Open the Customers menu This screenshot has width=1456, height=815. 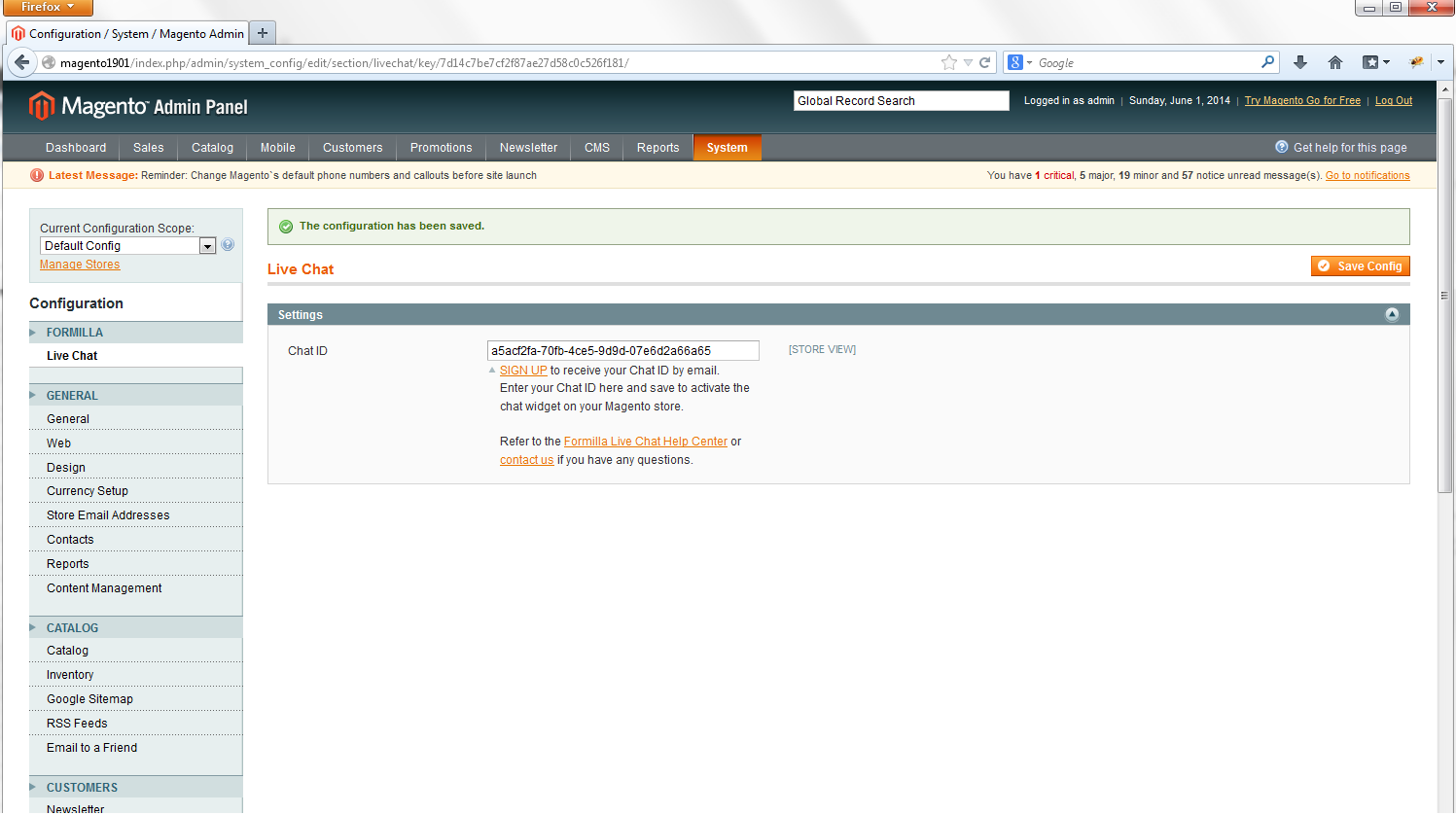pos(353,148)
